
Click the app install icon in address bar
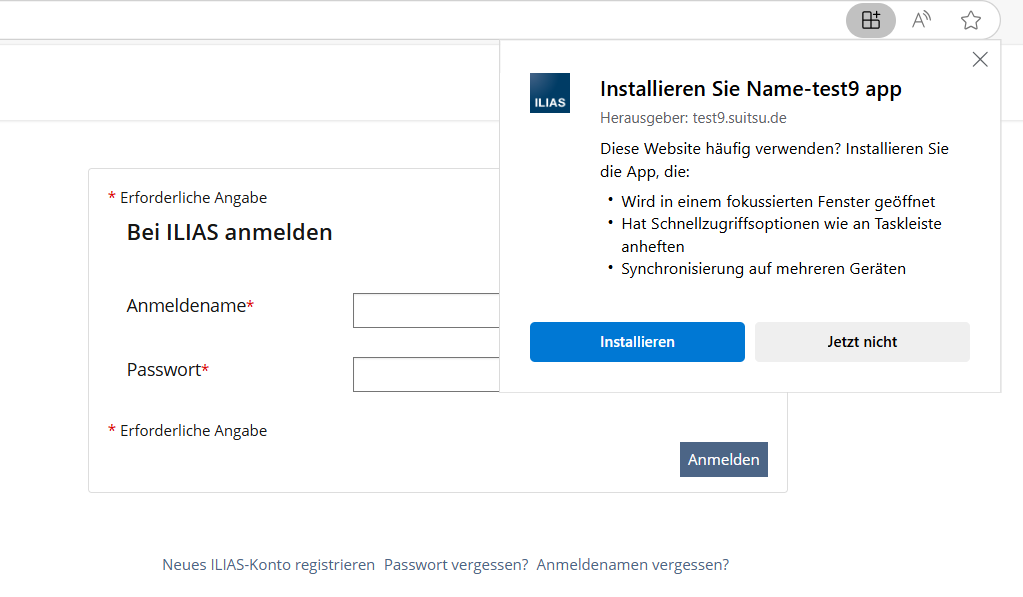(x=871, y=20)
